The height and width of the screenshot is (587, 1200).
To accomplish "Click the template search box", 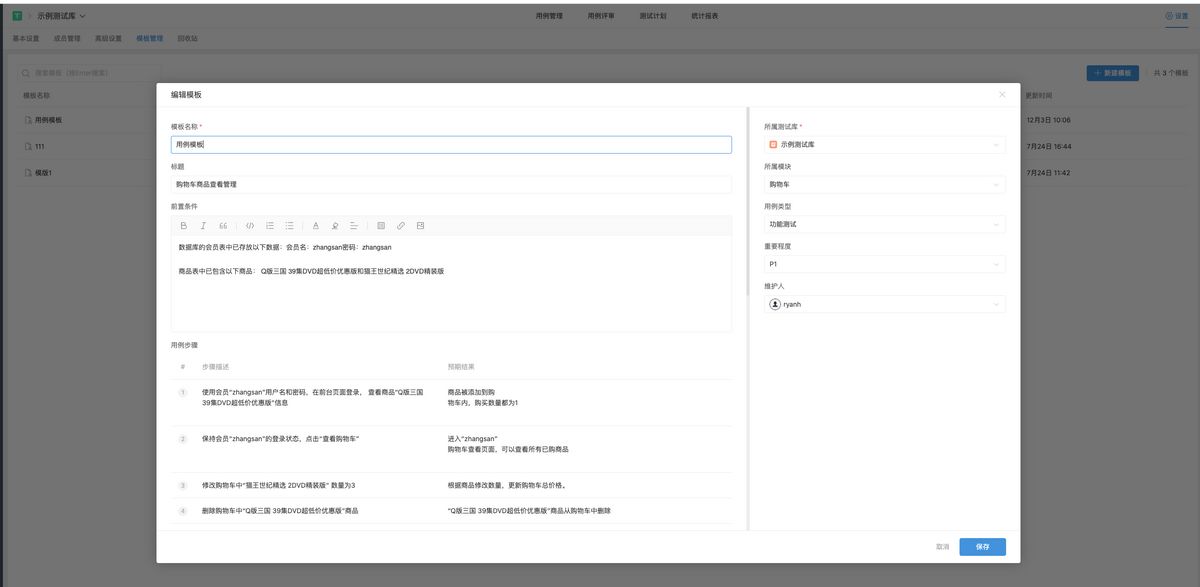I will pos(90,73).
